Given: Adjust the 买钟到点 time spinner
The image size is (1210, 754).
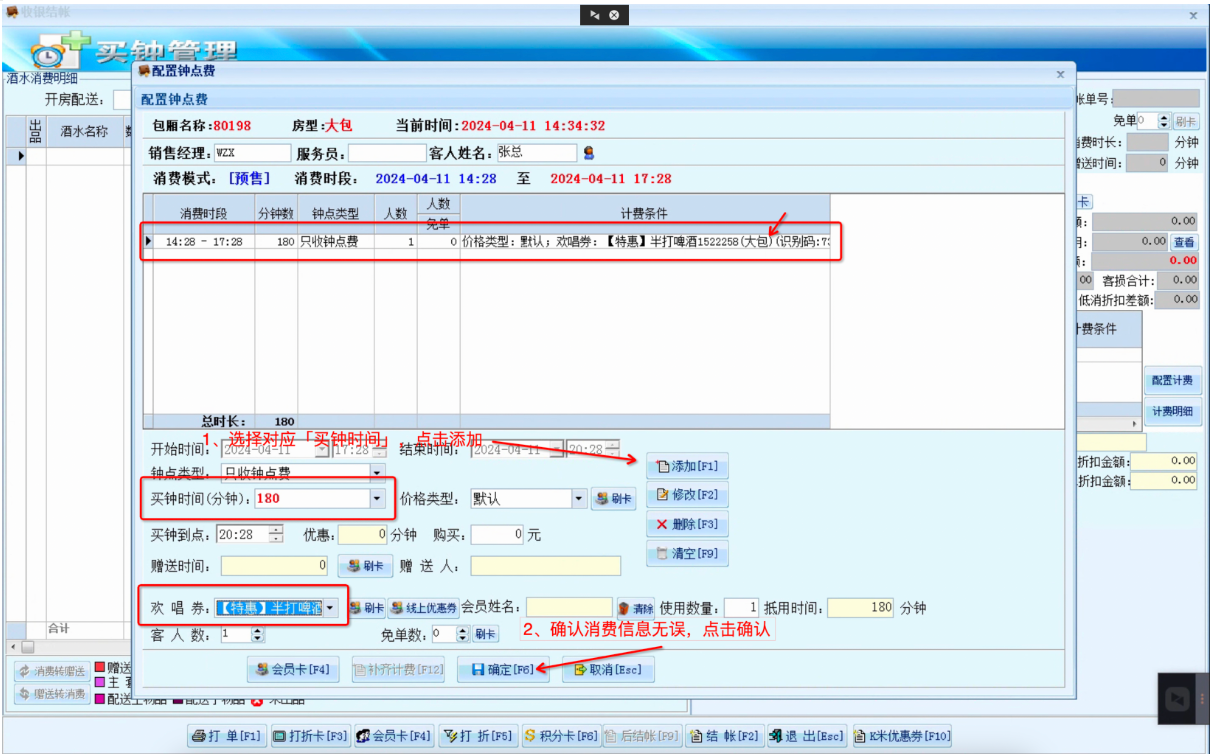Looking at the screenshot, I should coord(276,535).
